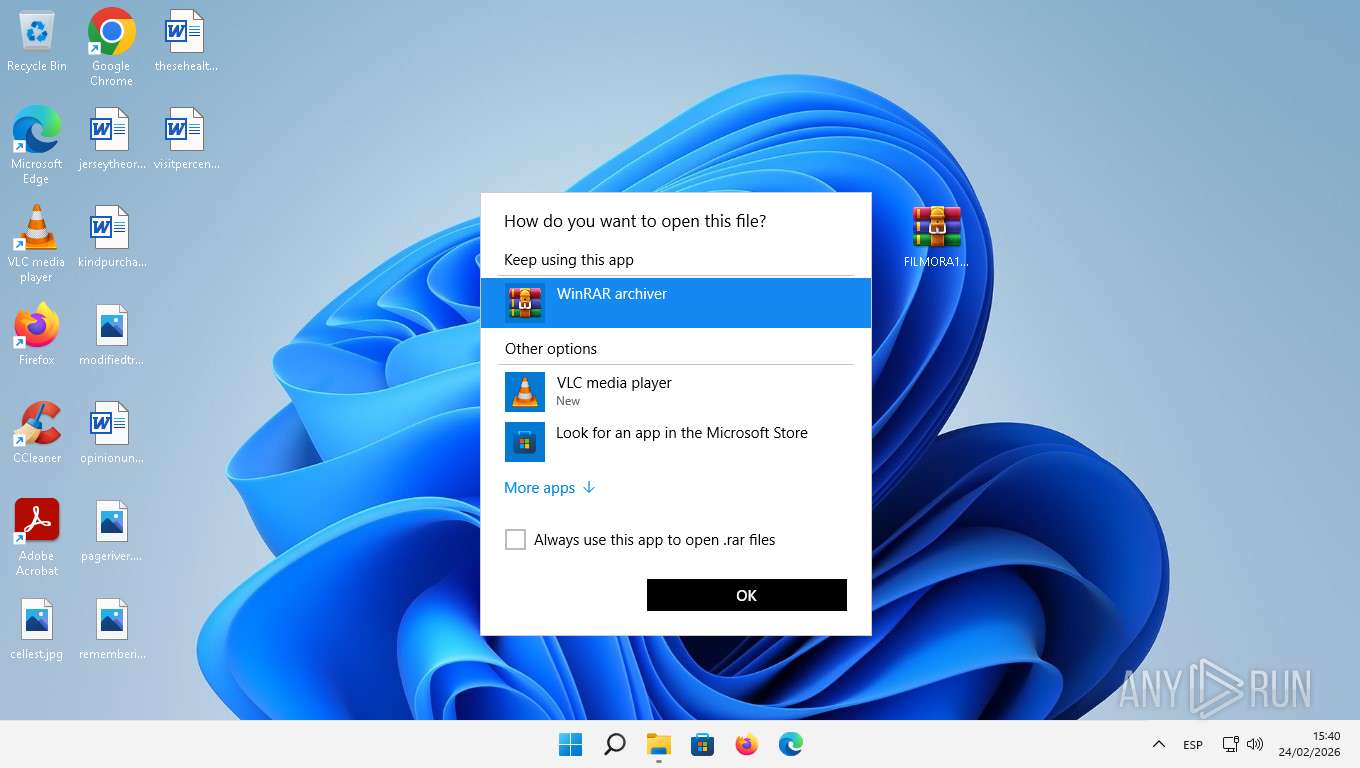Check Always use this app for .rar files
Viewport: 1360px width, 768px height.
pos(515,540)
